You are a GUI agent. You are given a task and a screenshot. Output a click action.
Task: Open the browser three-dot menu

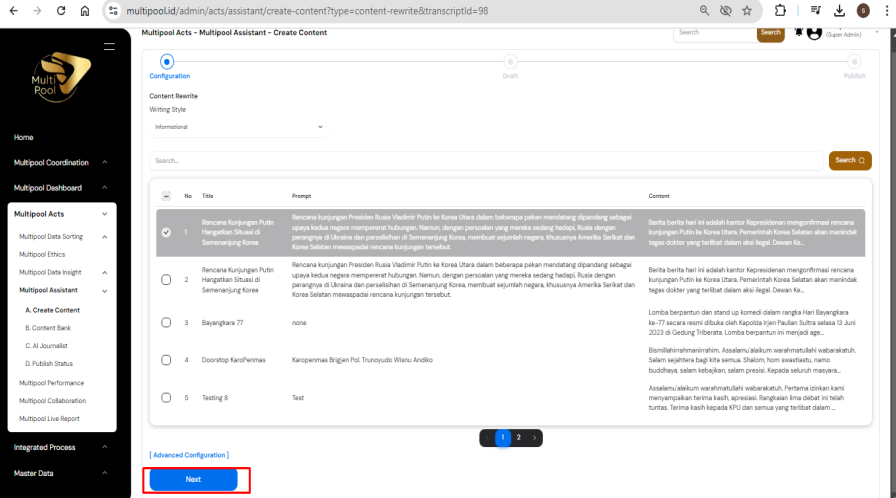(x=887, y=11)
